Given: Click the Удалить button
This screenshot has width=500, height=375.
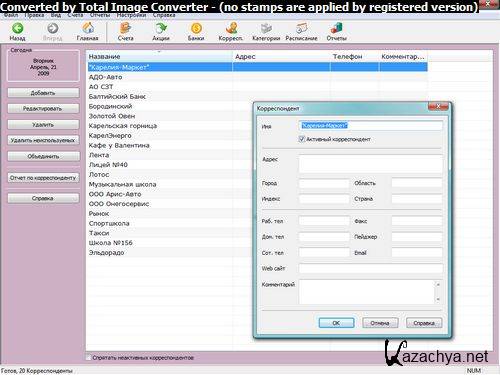Looking at the screenshot, I should 43,124.
